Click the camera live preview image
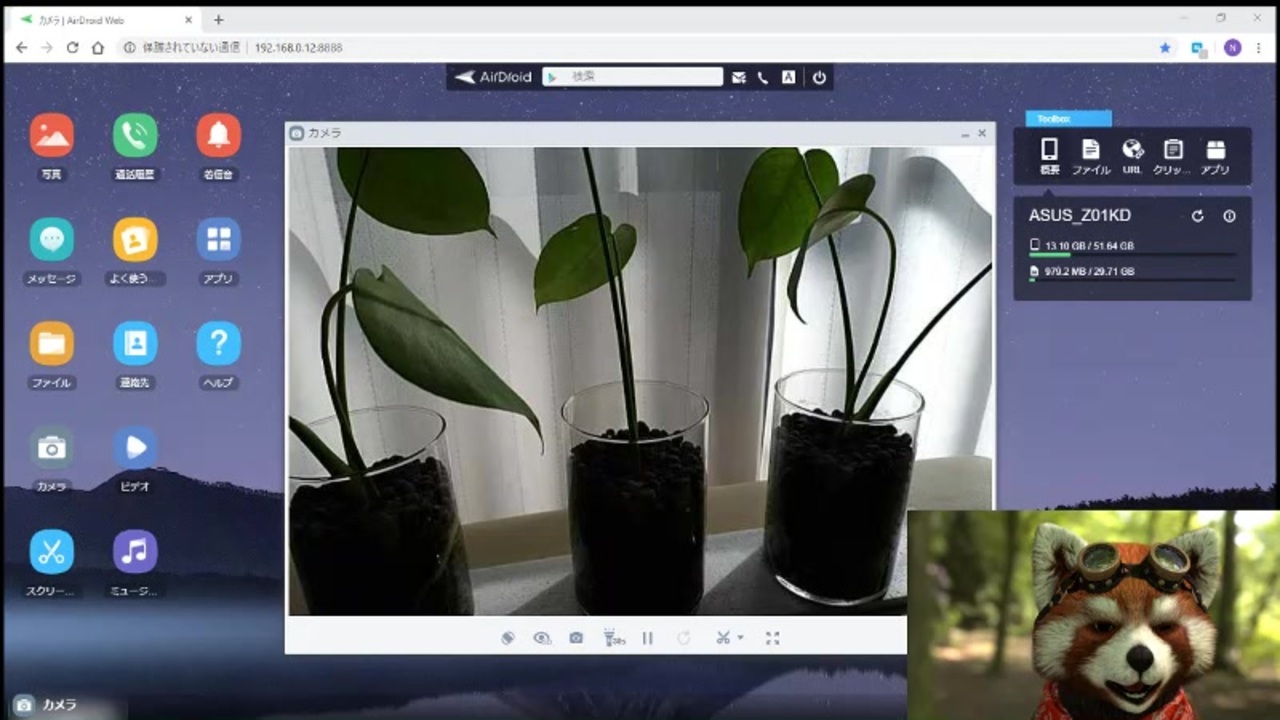1280x720 pixels. 641,381
